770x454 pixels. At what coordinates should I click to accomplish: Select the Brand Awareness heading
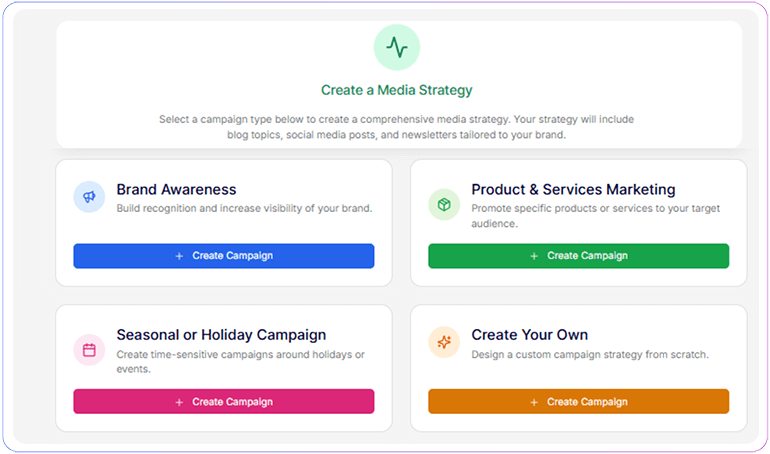tap(176, 189)
